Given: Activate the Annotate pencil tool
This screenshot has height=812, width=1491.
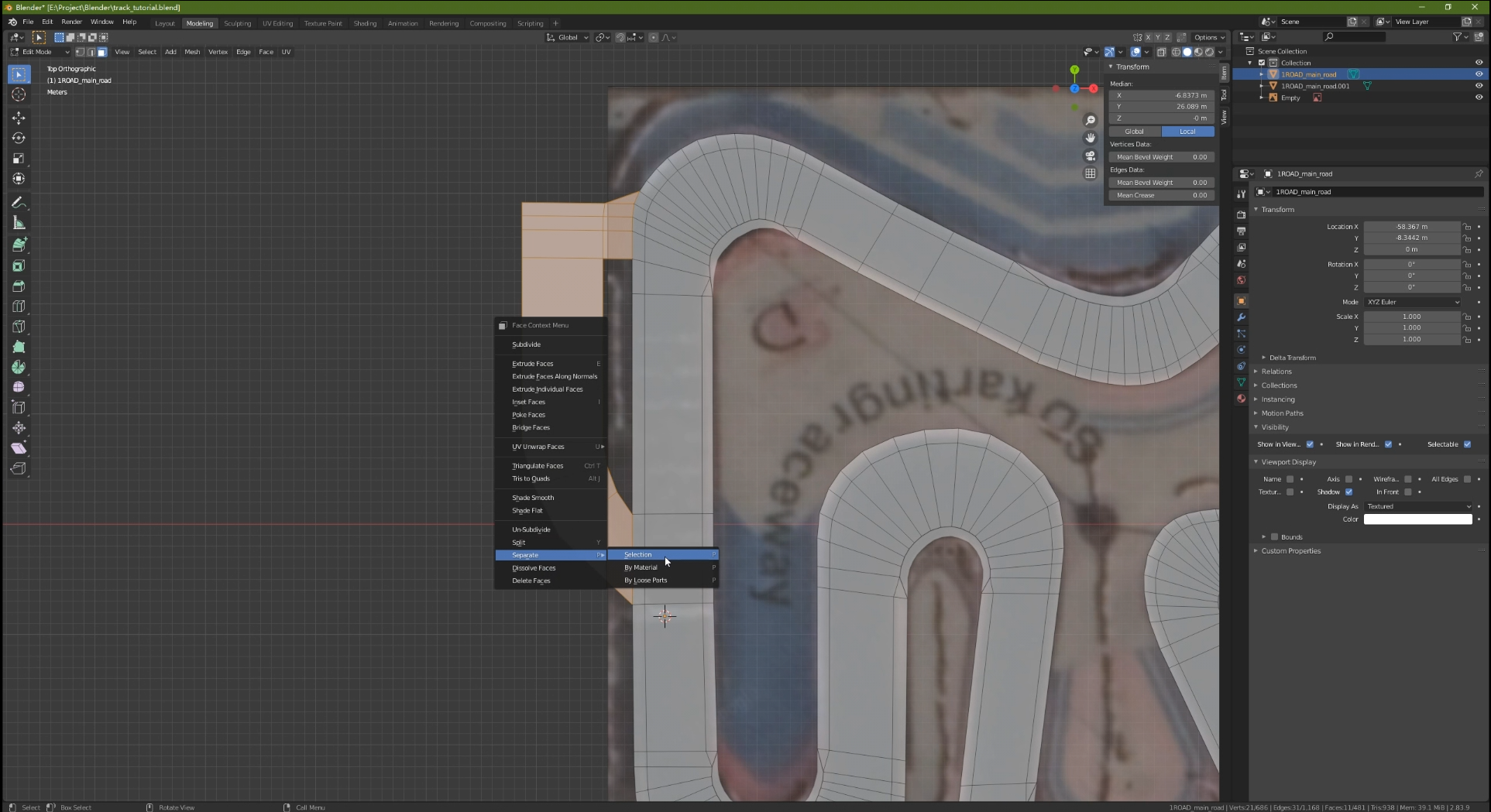Looking at the screenshot, I should coord(19,203).
